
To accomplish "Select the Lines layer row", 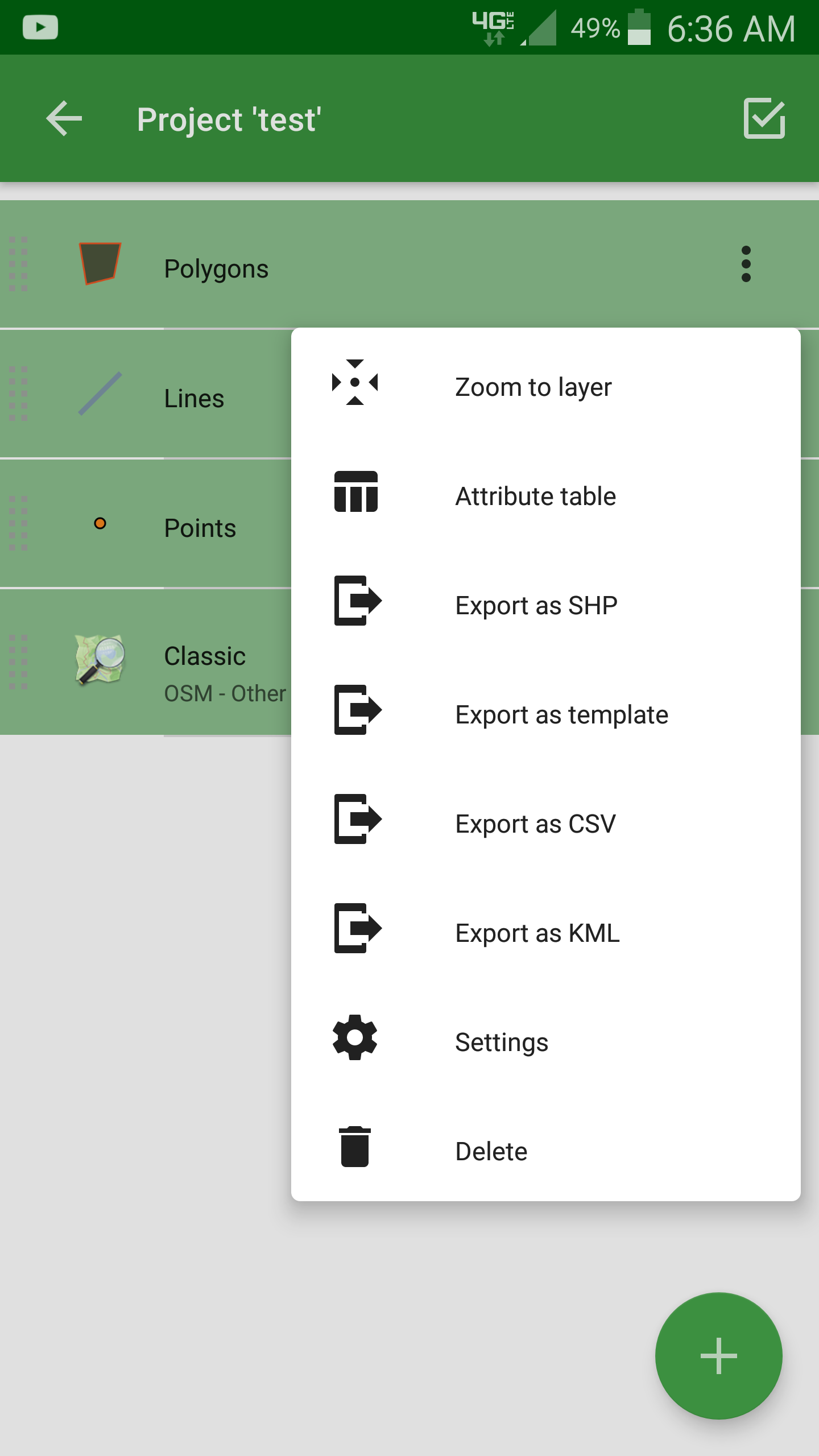I will pyautogui.click(x=146, y=394).
